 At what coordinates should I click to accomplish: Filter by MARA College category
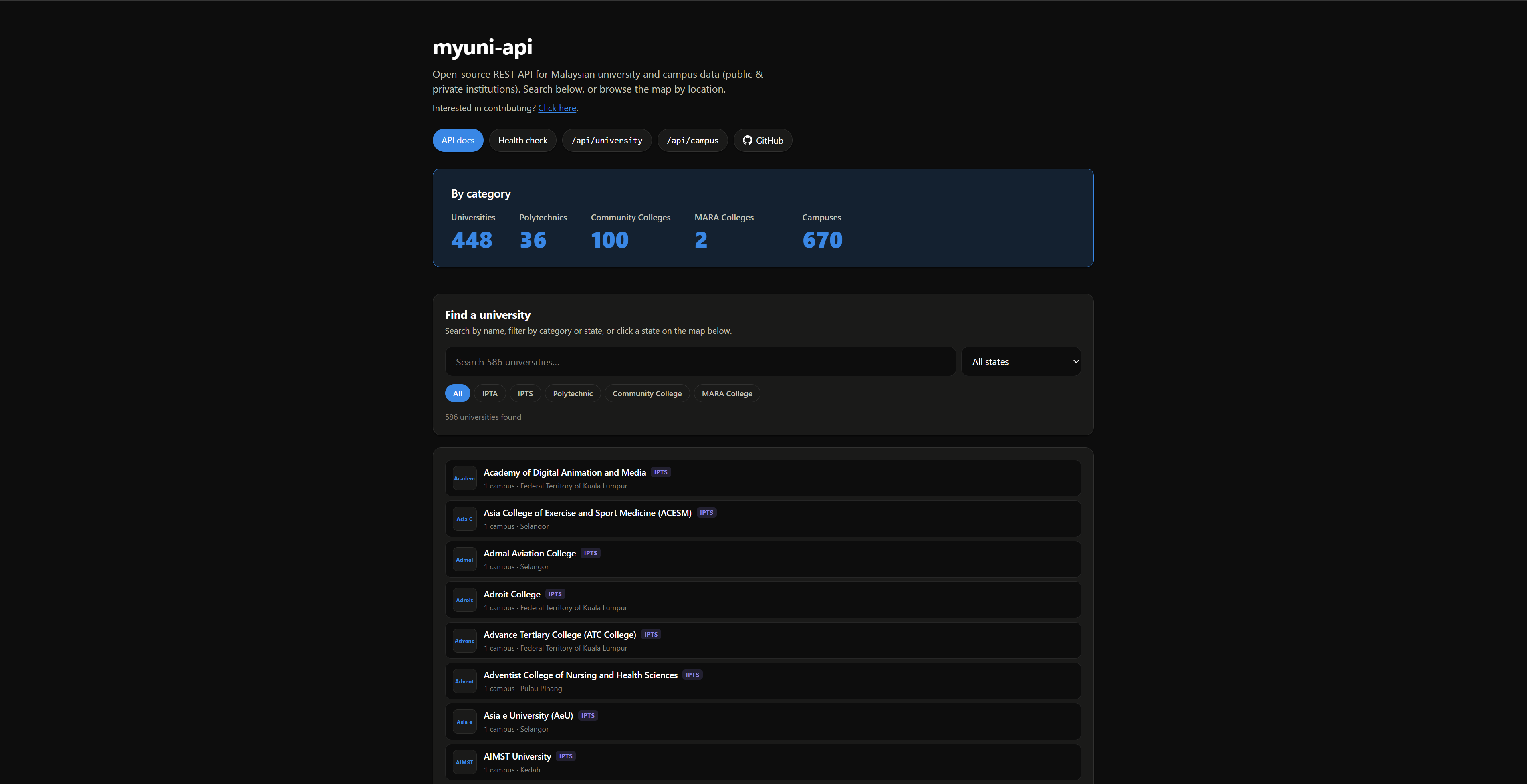(727, 393)
